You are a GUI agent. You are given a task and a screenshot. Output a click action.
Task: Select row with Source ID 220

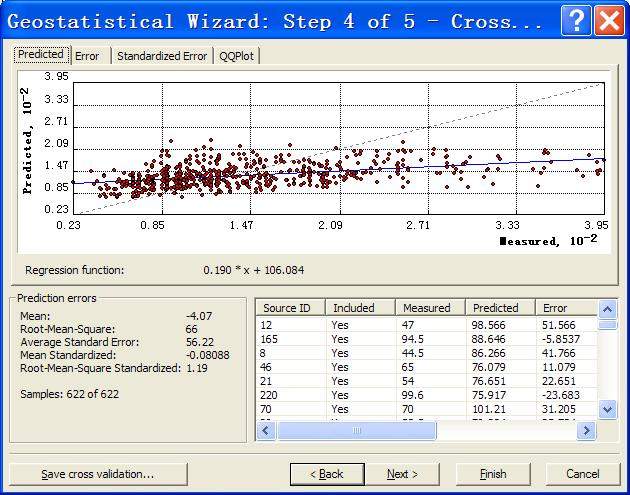pos(427,395)
